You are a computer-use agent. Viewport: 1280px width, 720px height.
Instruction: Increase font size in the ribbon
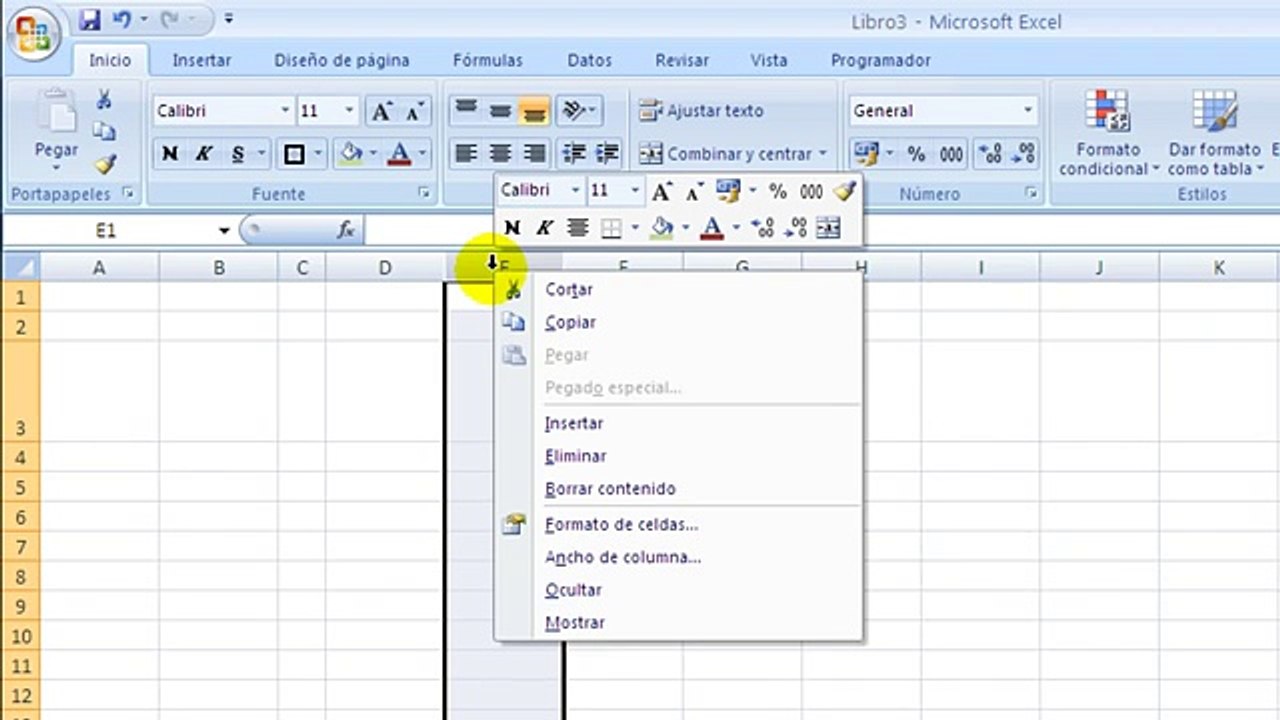tap(380, 111)
